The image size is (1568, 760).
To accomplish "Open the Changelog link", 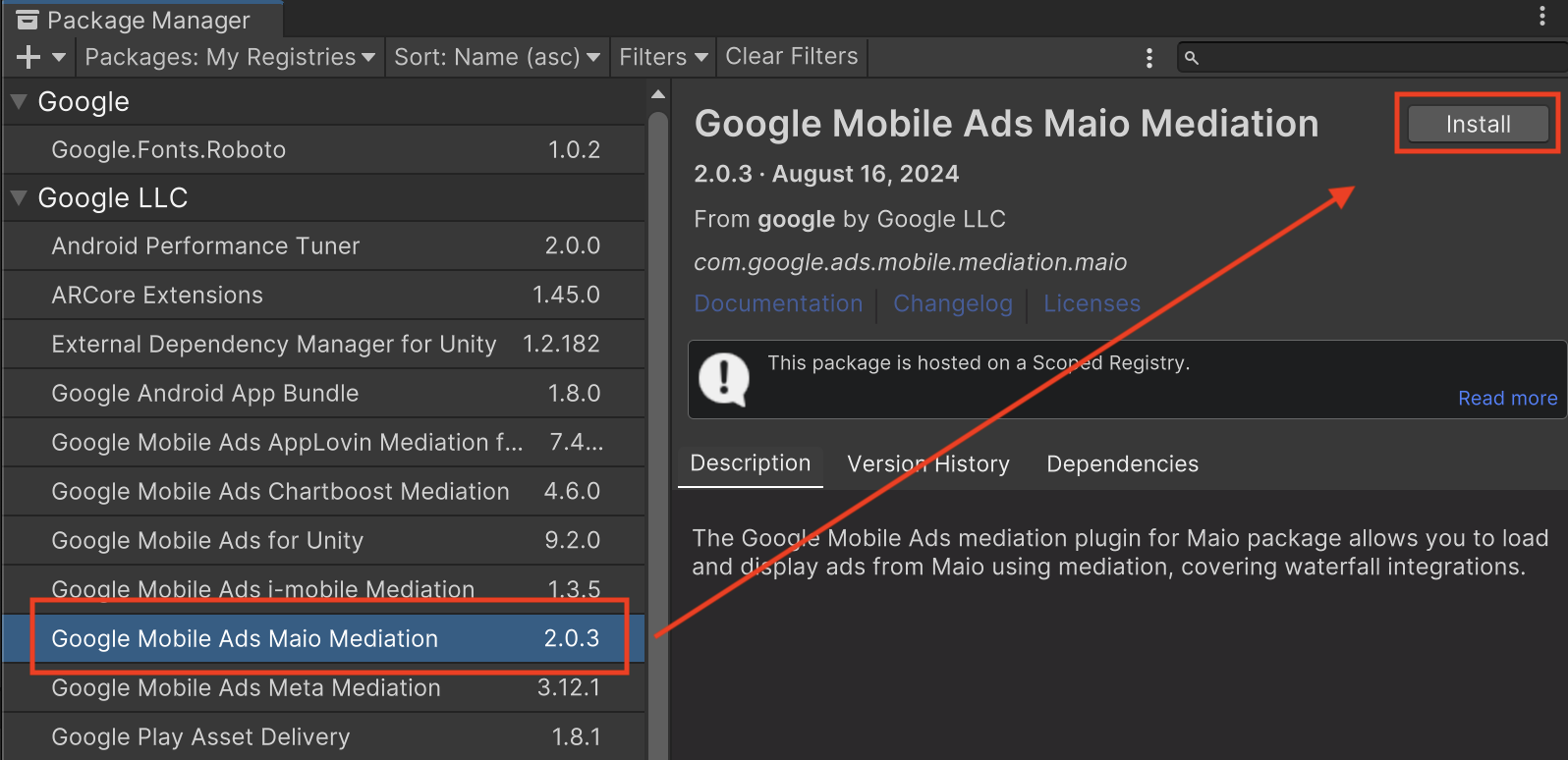I will click(952, 304).
